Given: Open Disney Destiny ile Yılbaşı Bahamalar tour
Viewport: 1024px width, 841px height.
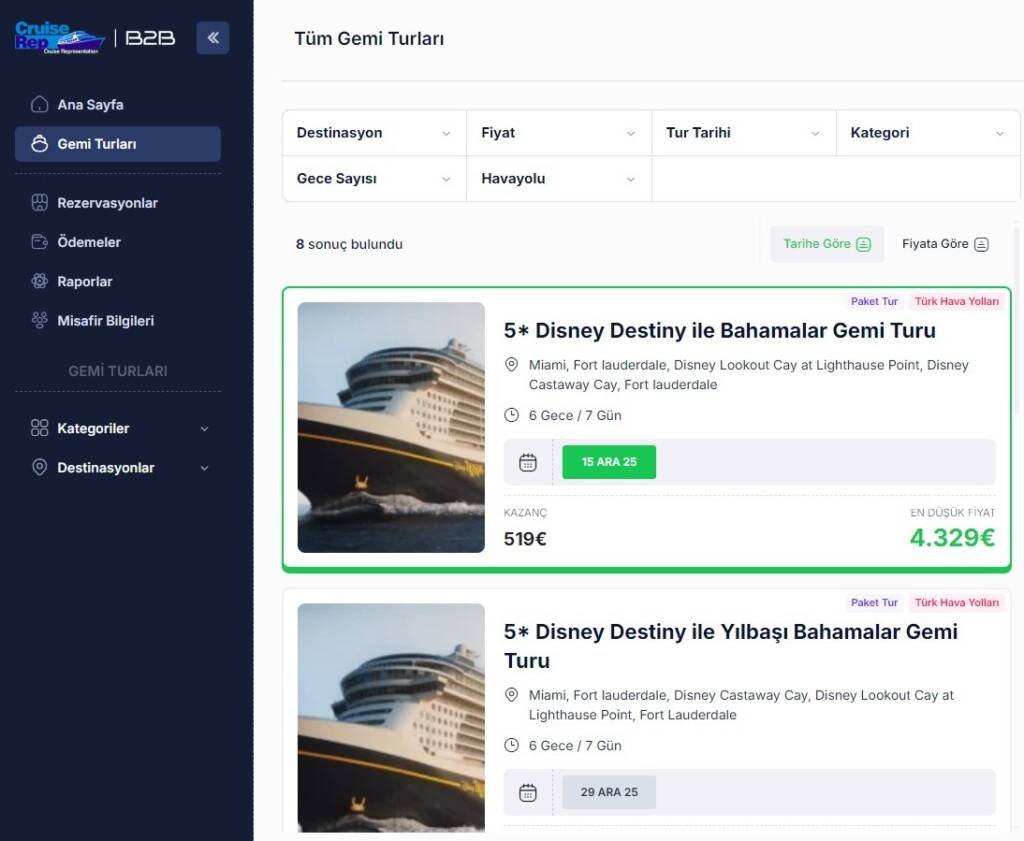Looking at the screenshot, I should pos(731,646).
